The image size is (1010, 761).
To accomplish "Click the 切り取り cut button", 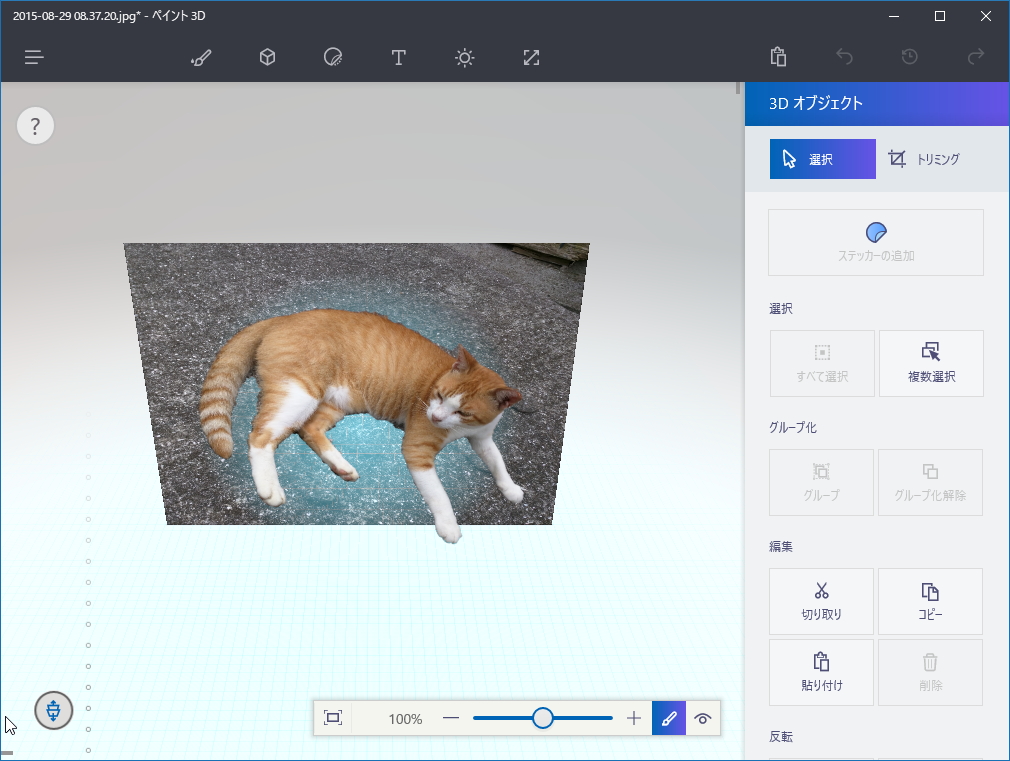I will (x=821, y=601).
